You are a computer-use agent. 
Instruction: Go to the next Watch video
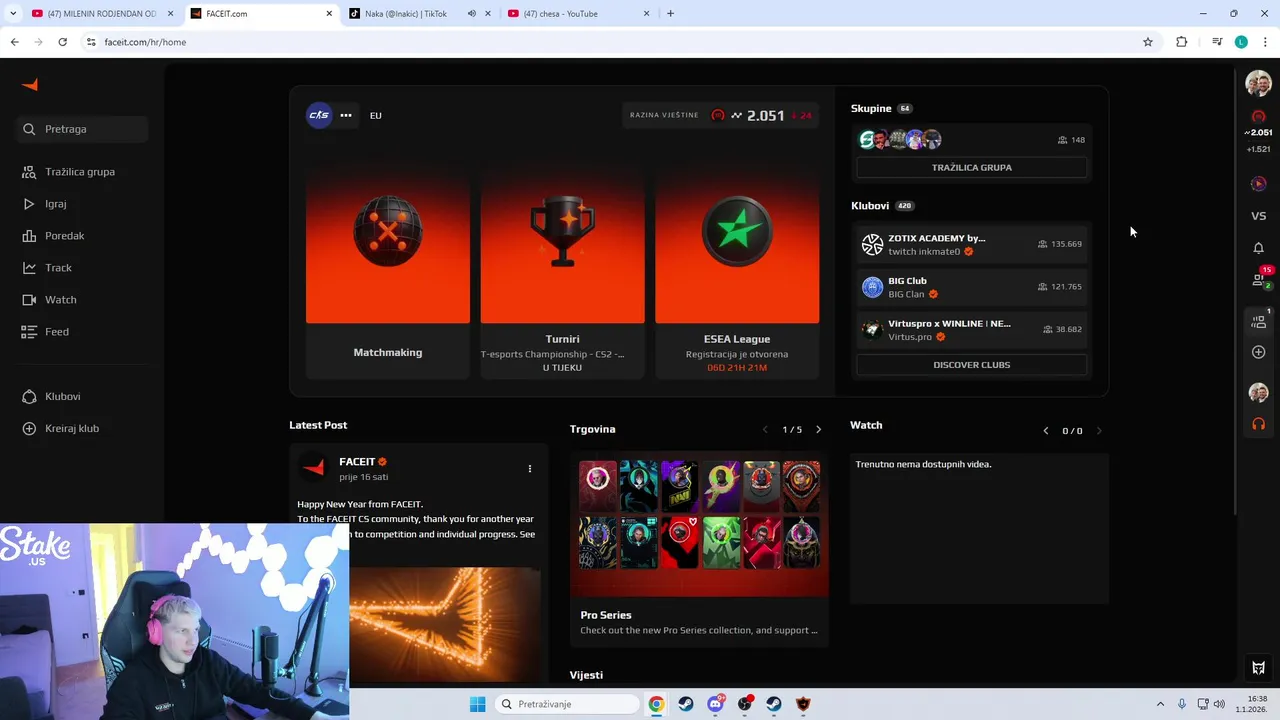pyautogui.click(x=1099, y=431)
